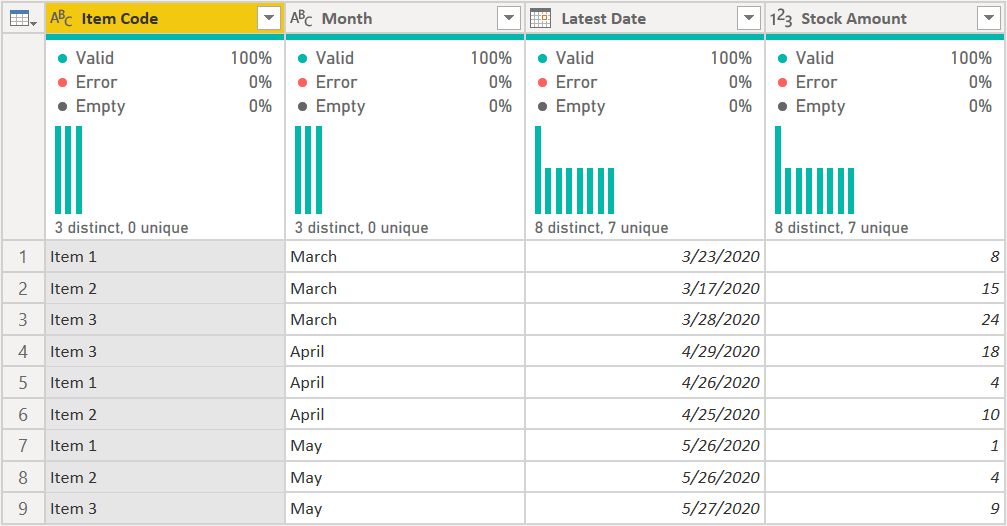Click the April cell in row 5
Image resolution: width=1007 pixels, height=526 pixels.
pyautogui.click(x=405, y=382)
